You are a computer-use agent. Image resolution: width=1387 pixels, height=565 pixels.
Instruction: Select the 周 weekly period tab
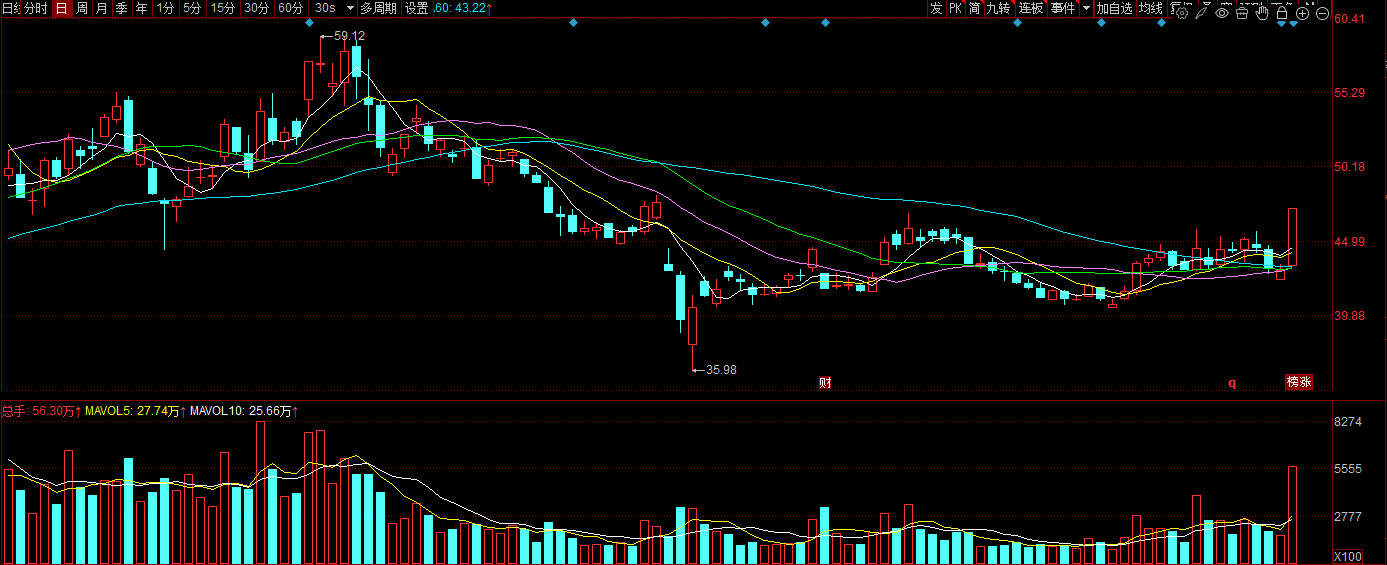(x=81, y=8)
